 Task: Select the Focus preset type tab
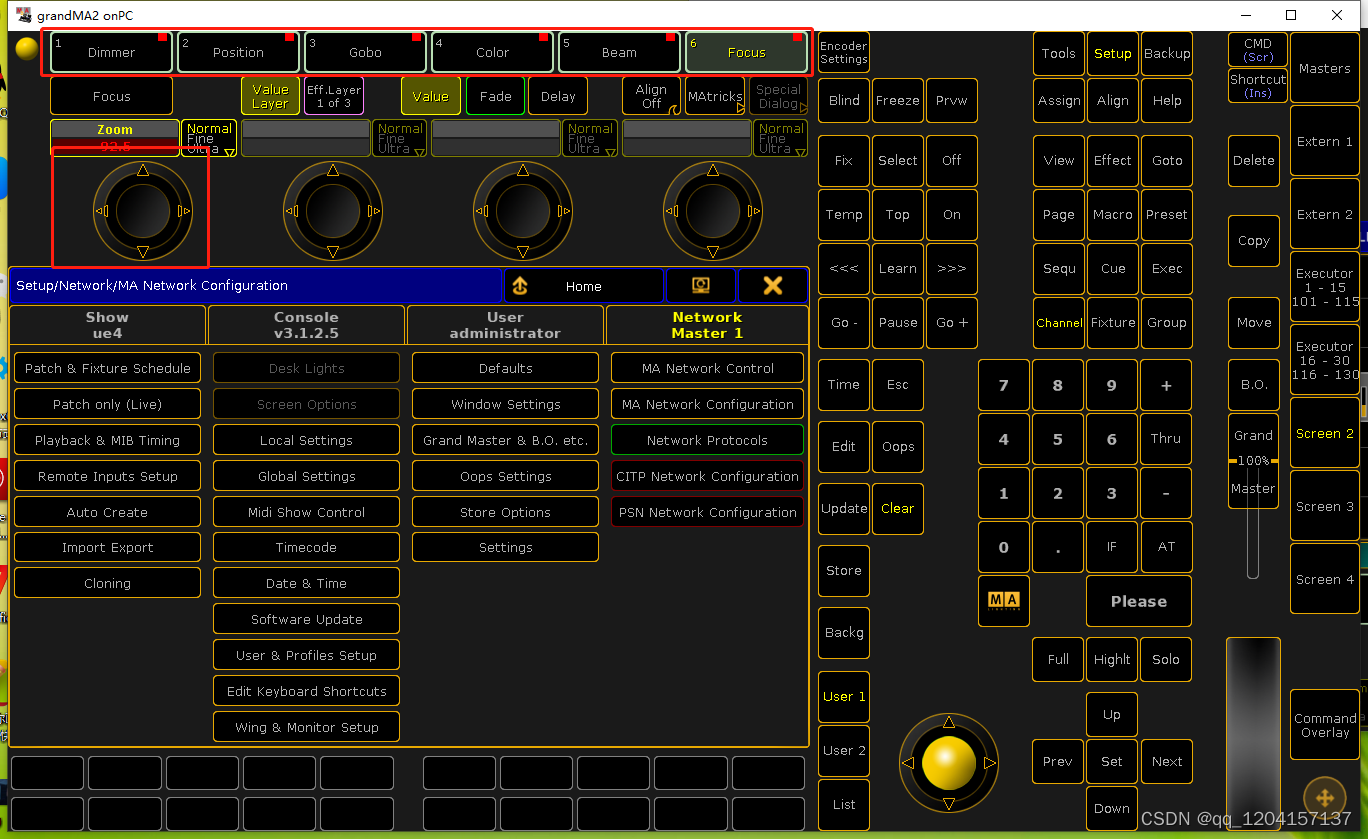(x=746, y=52)
